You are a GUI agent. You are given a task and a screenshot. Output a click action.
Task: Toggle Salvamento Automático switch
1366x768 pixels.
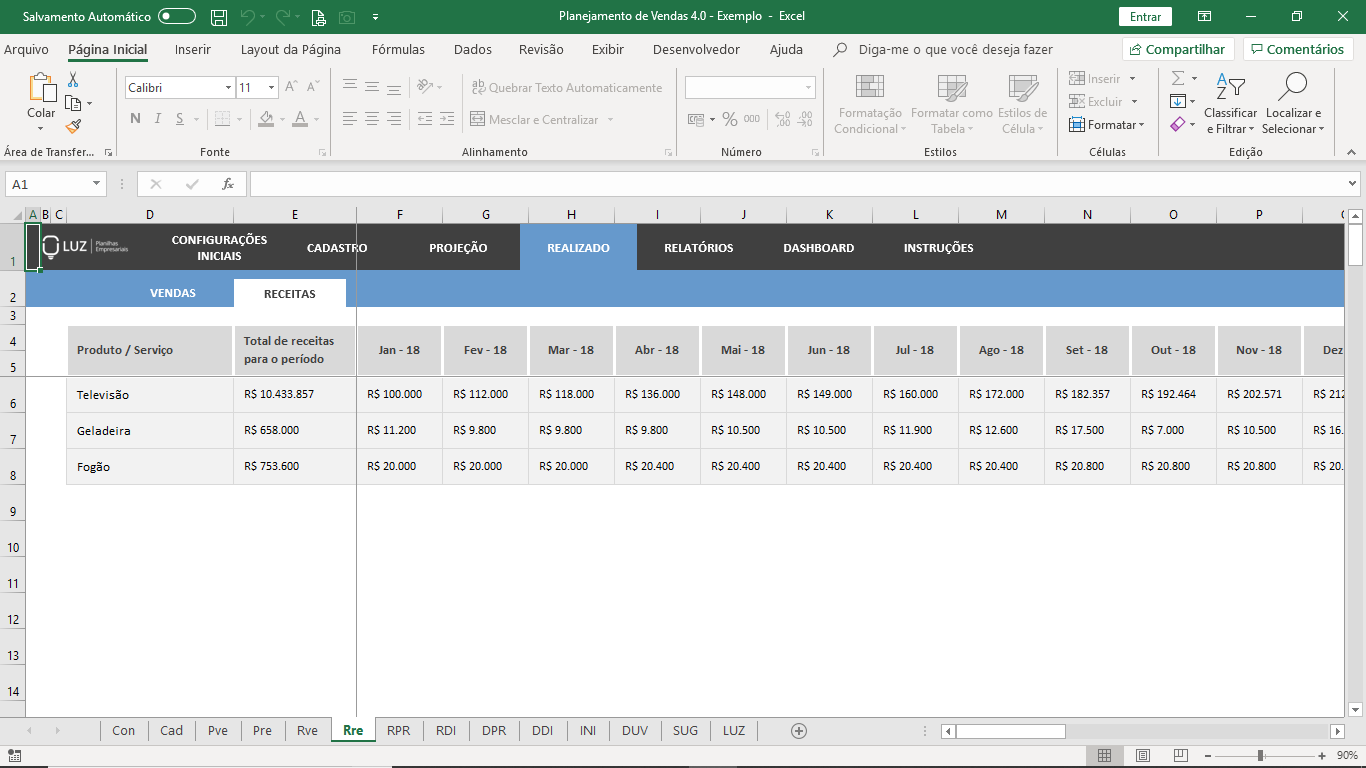point(177,17)
